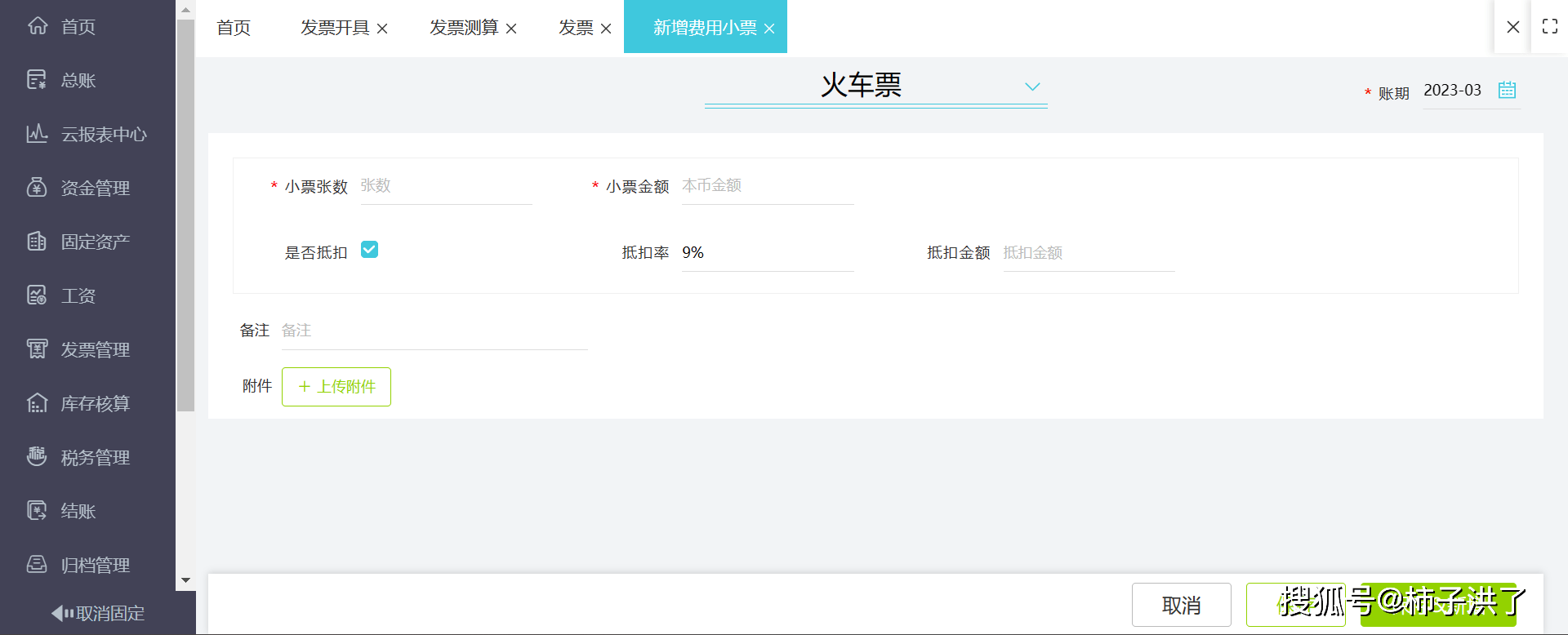Click 取消固定 to unpin sidebar
The width and height of the screenshot is (1568, 635).
[98, 613]
